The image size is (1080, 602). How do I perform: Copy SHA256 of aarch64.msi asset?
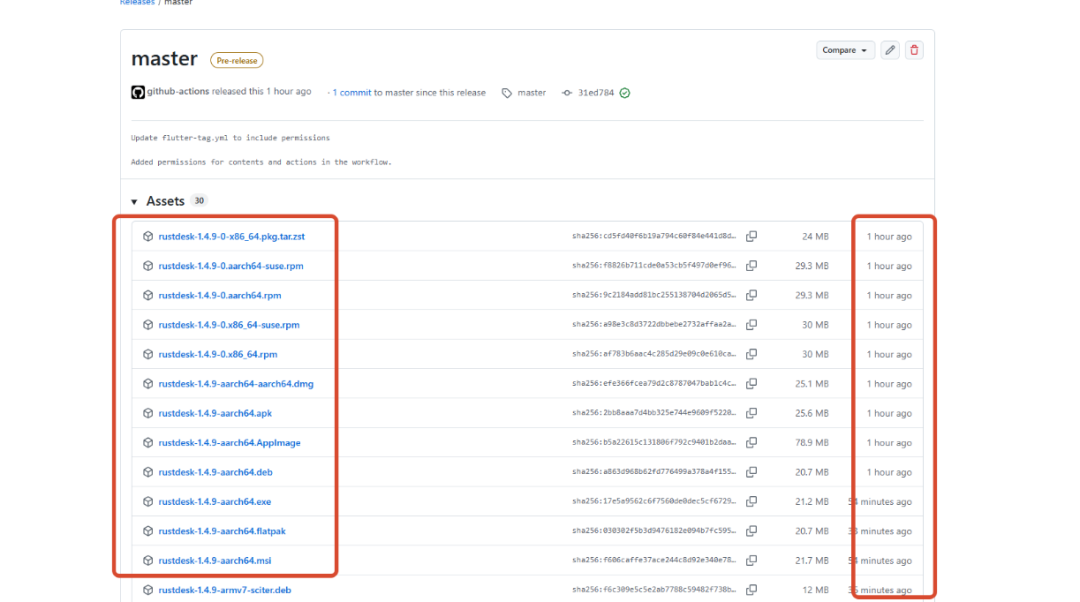pyautogui.click(x=751, y=561)
